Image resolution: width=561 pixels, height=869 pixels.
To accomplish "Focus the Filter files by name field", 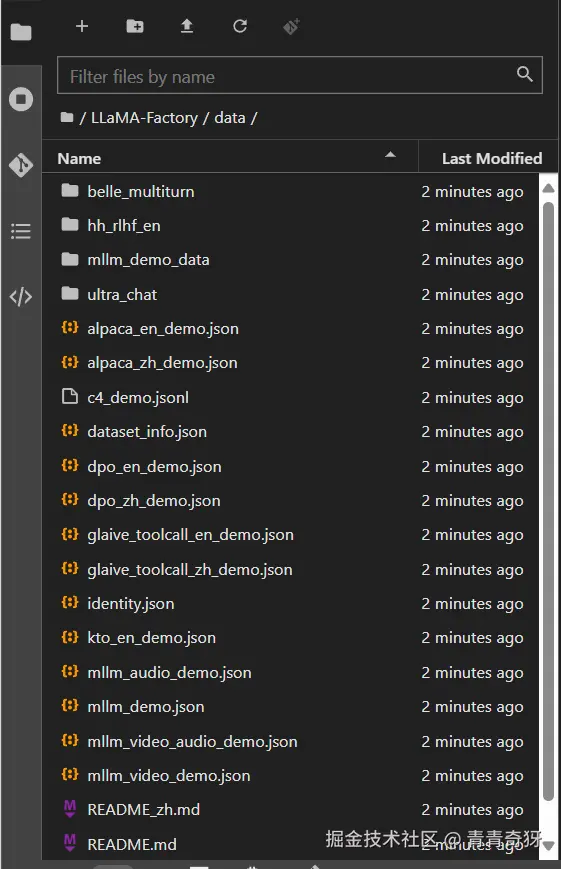I will 299,75.
